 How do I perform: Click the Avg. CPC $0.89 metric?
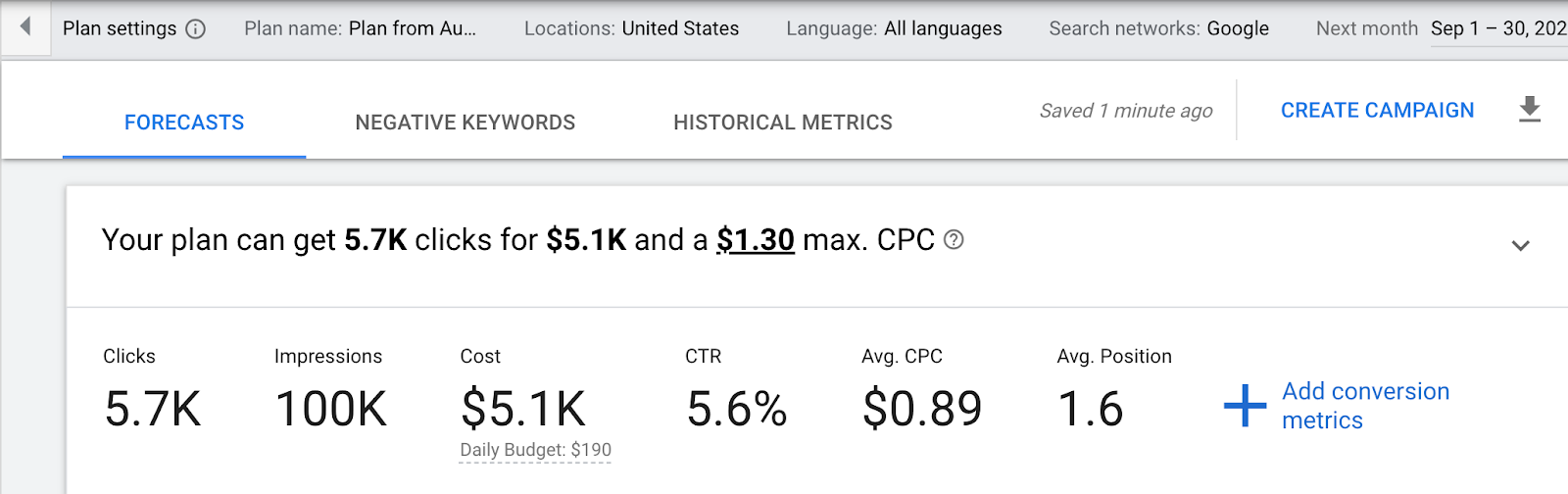[x=921, y=408]
